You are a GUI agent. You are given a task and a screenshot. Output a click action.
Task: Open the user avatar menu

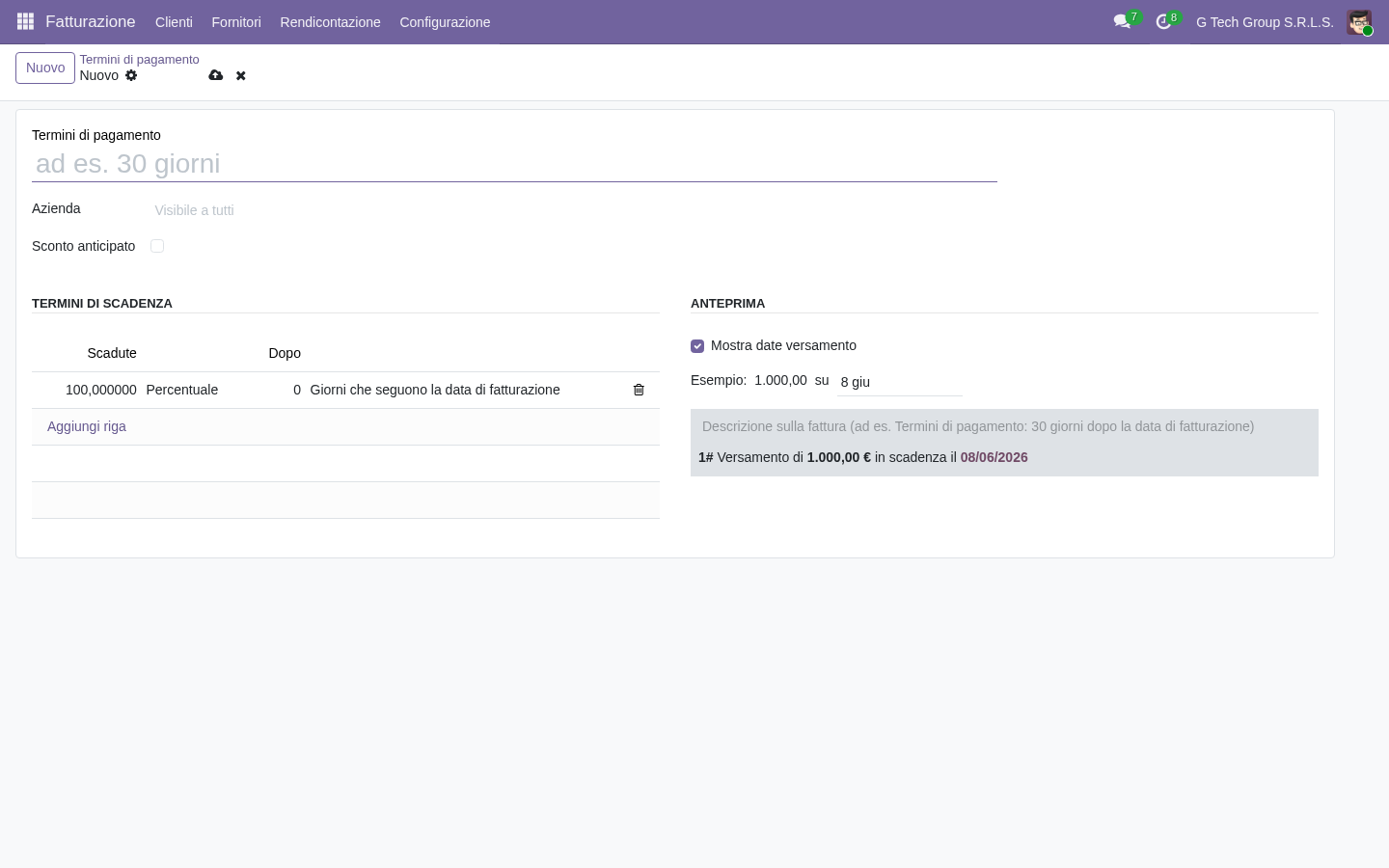pyautogui.click(x=1359, y=22)
